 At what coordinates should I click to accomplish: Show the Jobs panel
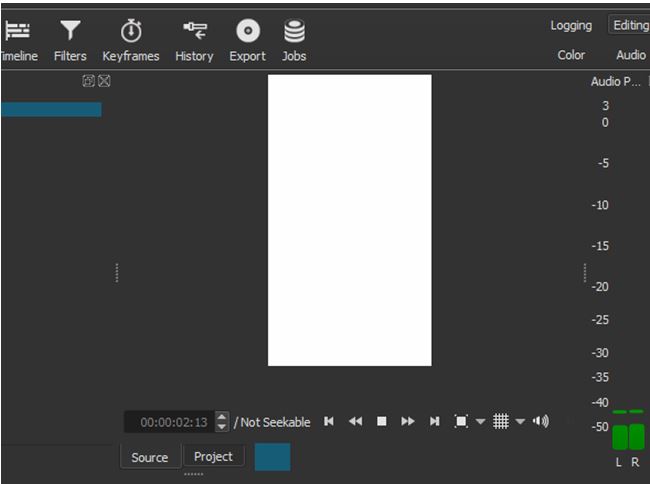tap(294, 41)
